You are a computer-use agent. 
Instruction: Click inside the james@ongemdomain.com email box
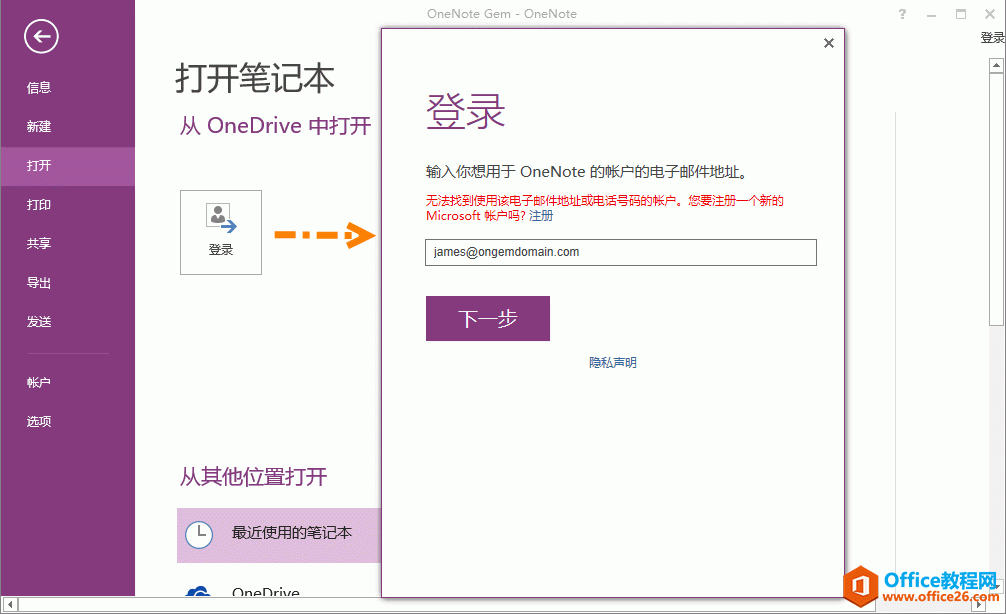coord(620,252)
